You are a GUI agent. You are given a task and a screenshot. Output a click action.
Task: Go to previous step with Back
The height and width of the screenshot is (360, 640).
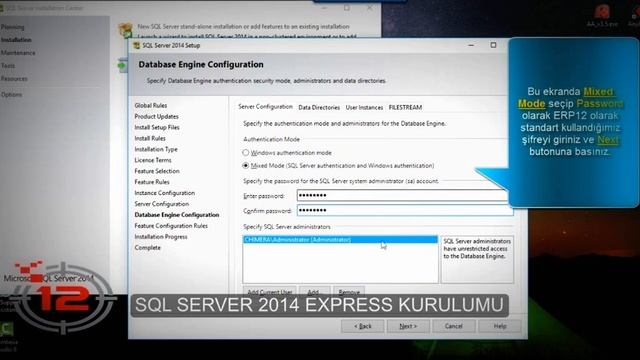(363, 326)
